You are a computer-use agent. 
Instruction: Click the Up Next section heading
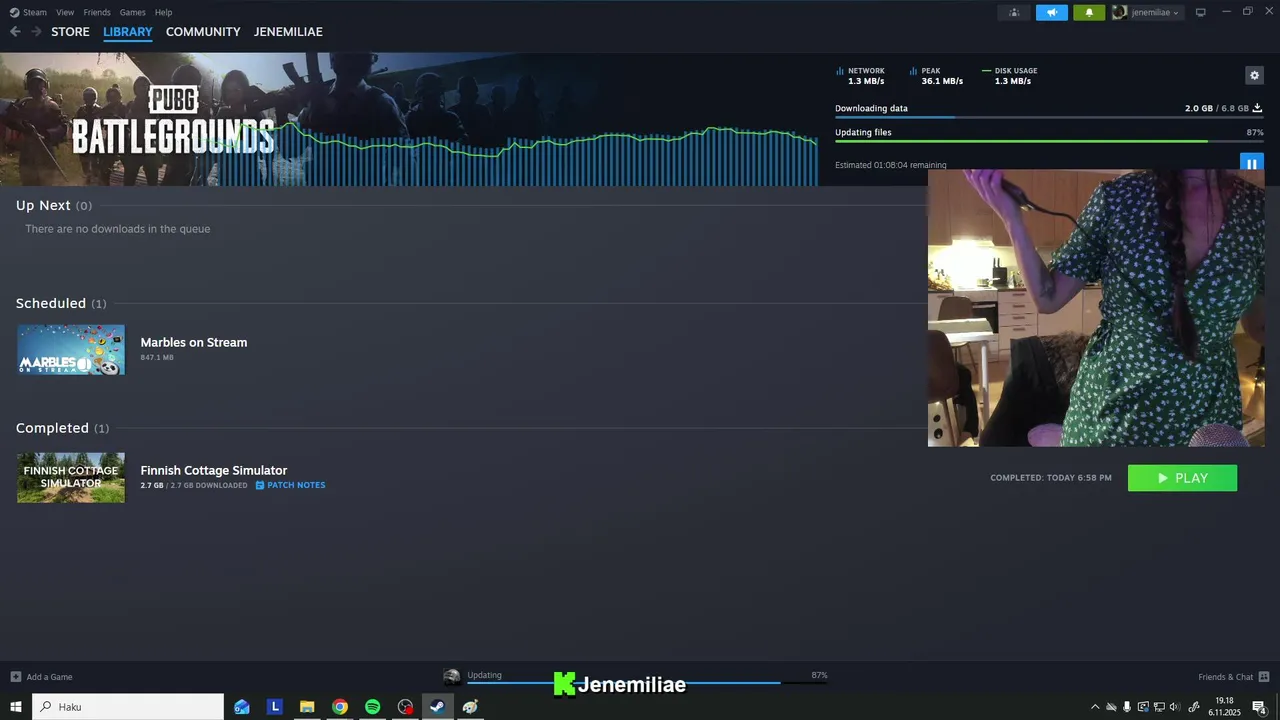point(43,205)
